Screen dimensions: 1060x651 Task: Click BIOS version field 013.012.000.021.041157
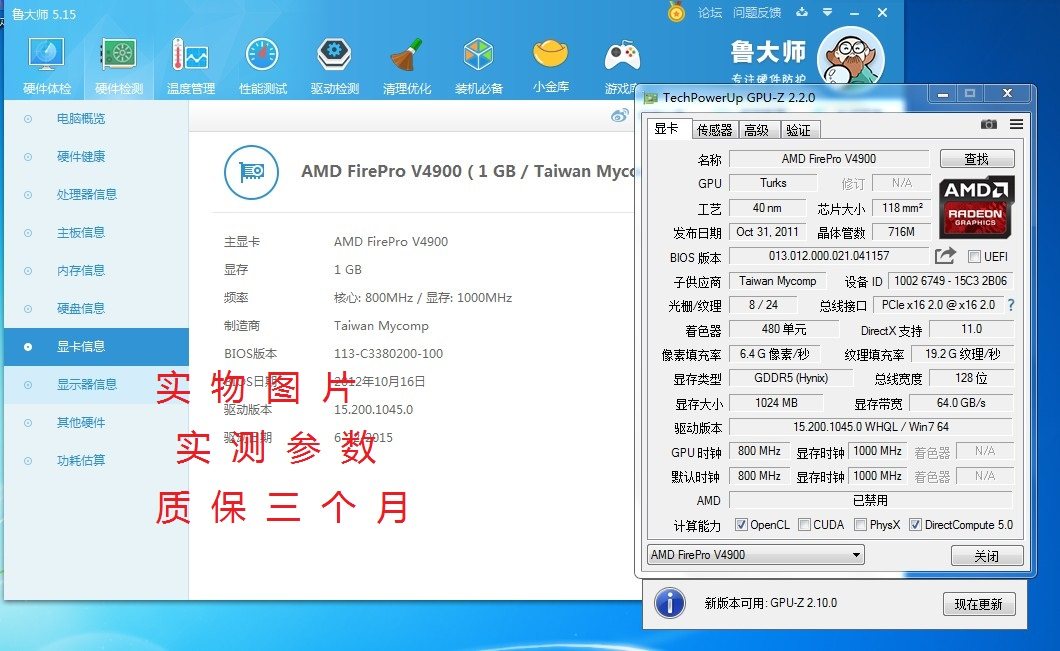(x=829, y=256)
